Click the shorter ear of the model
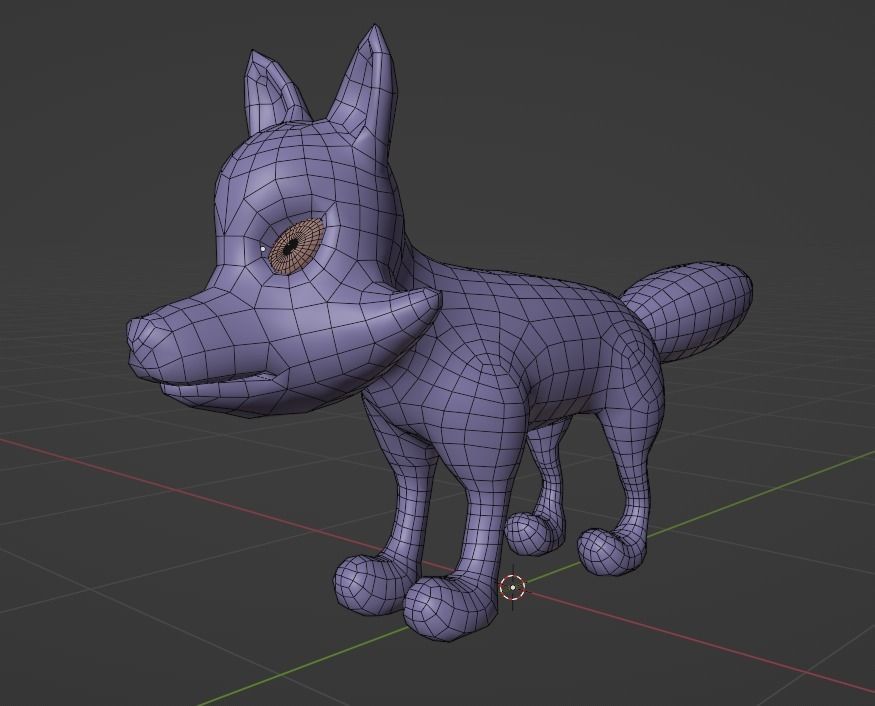Screen dimensions: 875x706 tap(273, 91)
